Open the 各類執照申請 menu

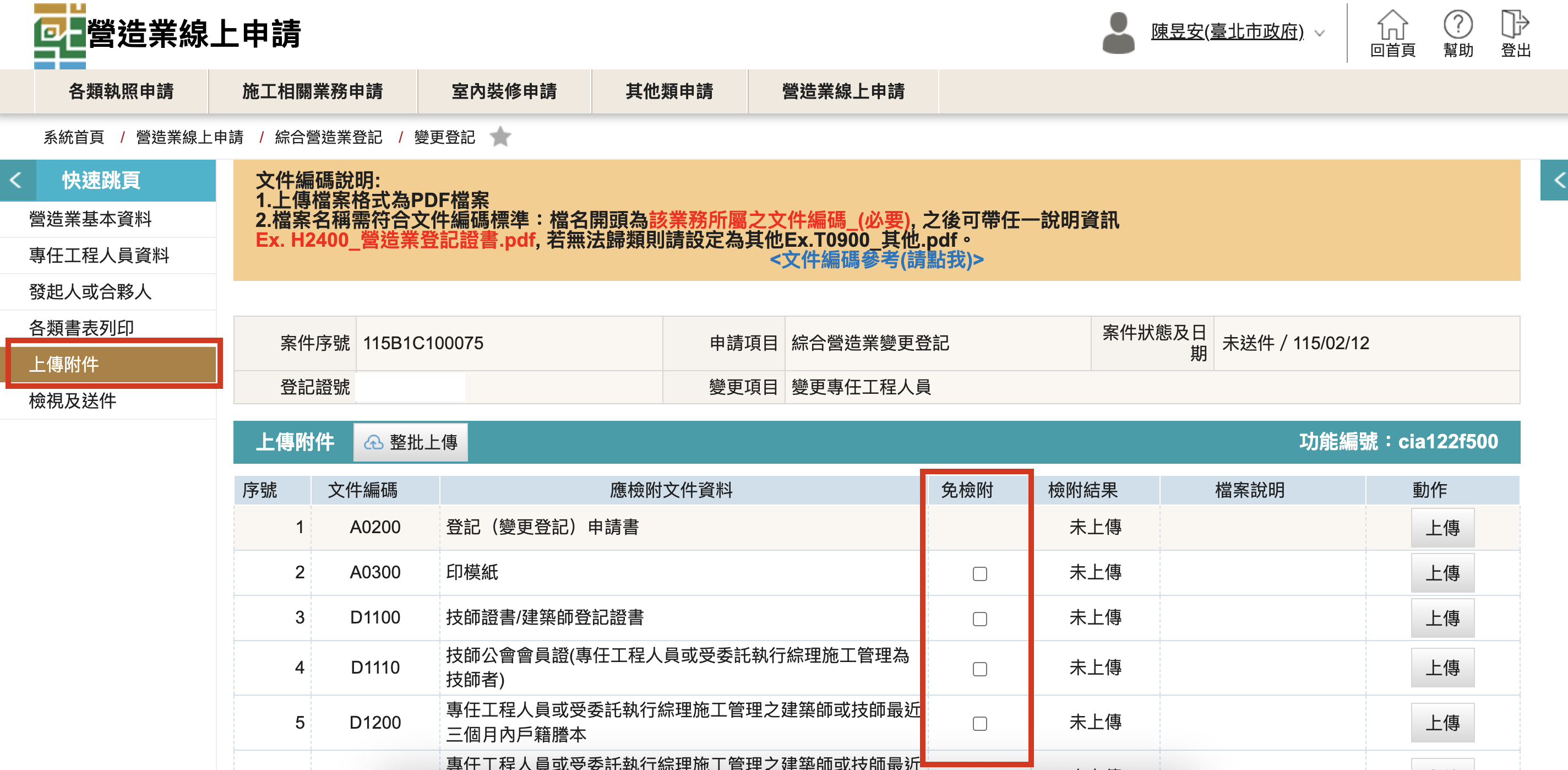tap(121, 91)
